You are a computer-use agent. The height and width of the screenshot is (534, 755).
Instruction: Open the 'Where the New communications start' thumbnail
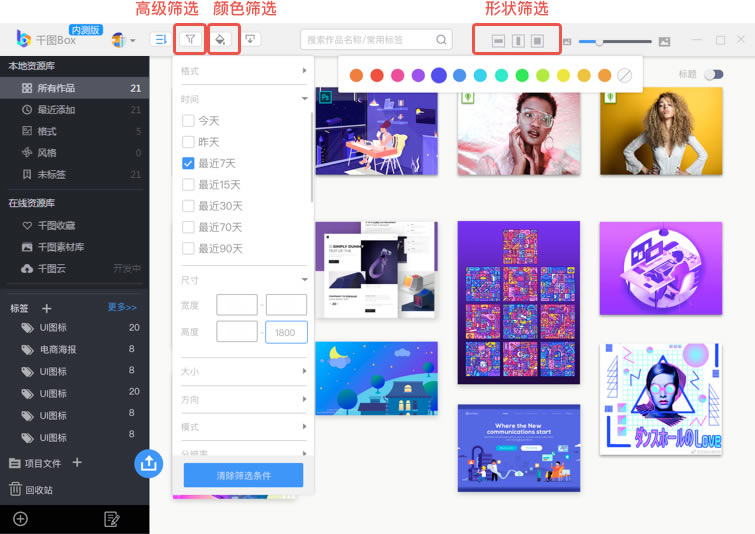tap(519, 448)
